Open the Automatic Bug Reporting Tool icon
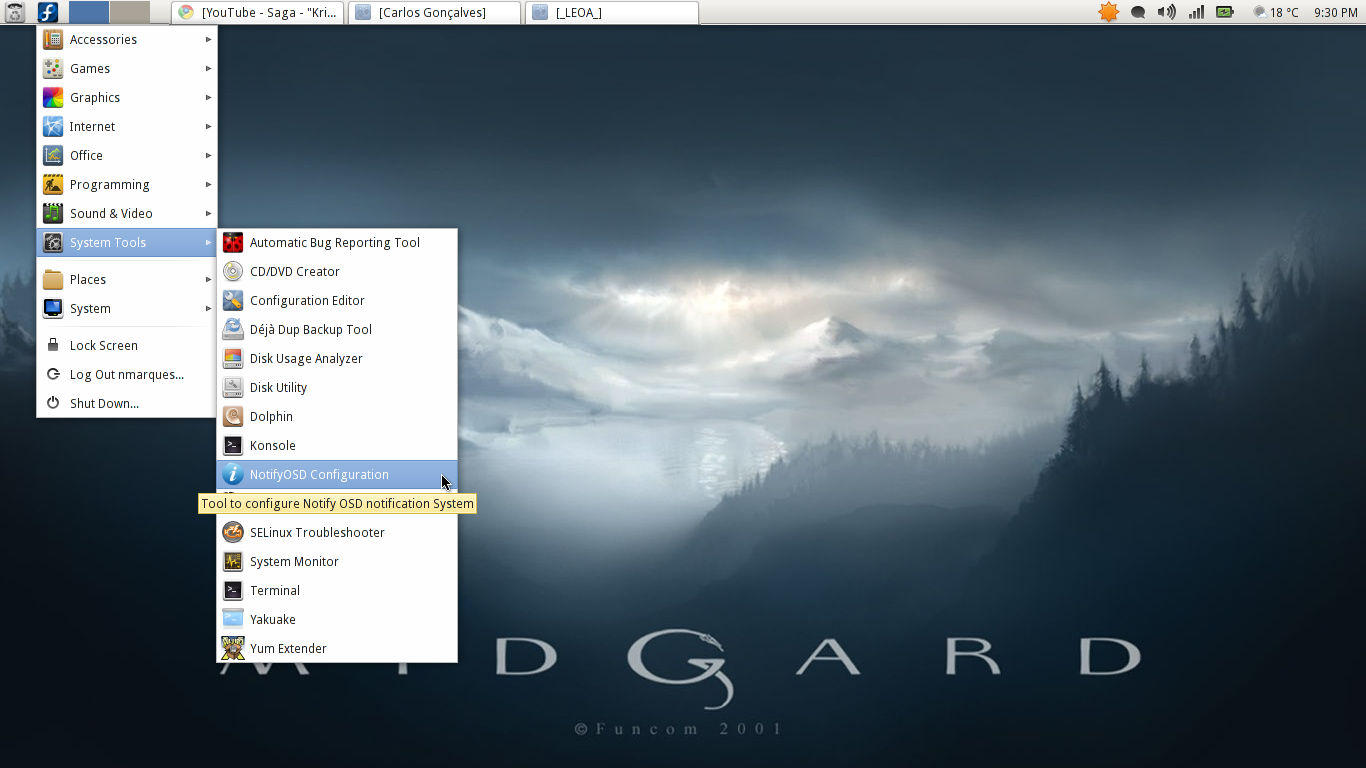Viewport: 1366px width, 768px height. point(233,243)
